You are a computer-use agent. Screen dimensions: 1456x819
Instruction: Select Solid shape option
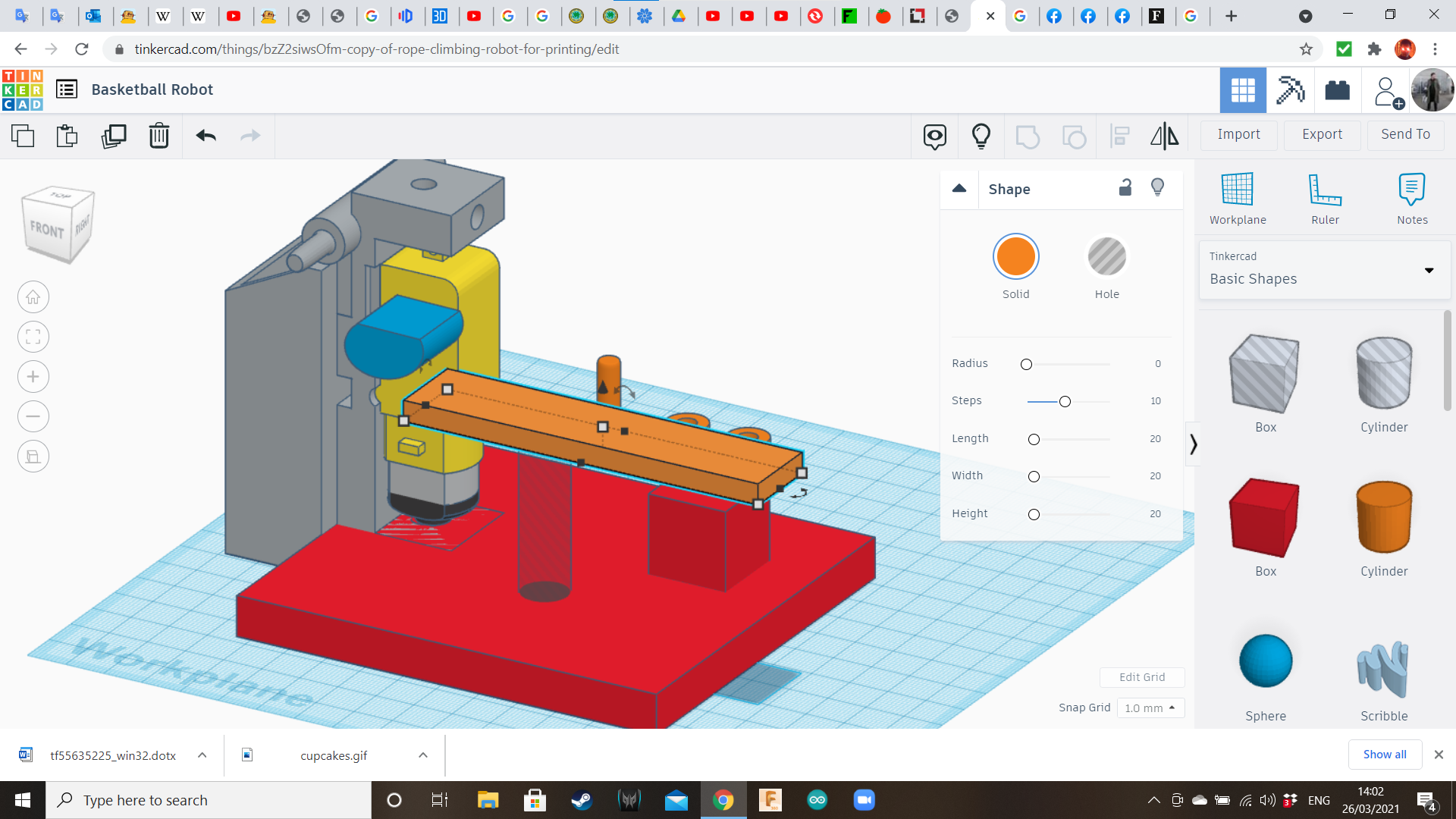tap(1015, 257)
